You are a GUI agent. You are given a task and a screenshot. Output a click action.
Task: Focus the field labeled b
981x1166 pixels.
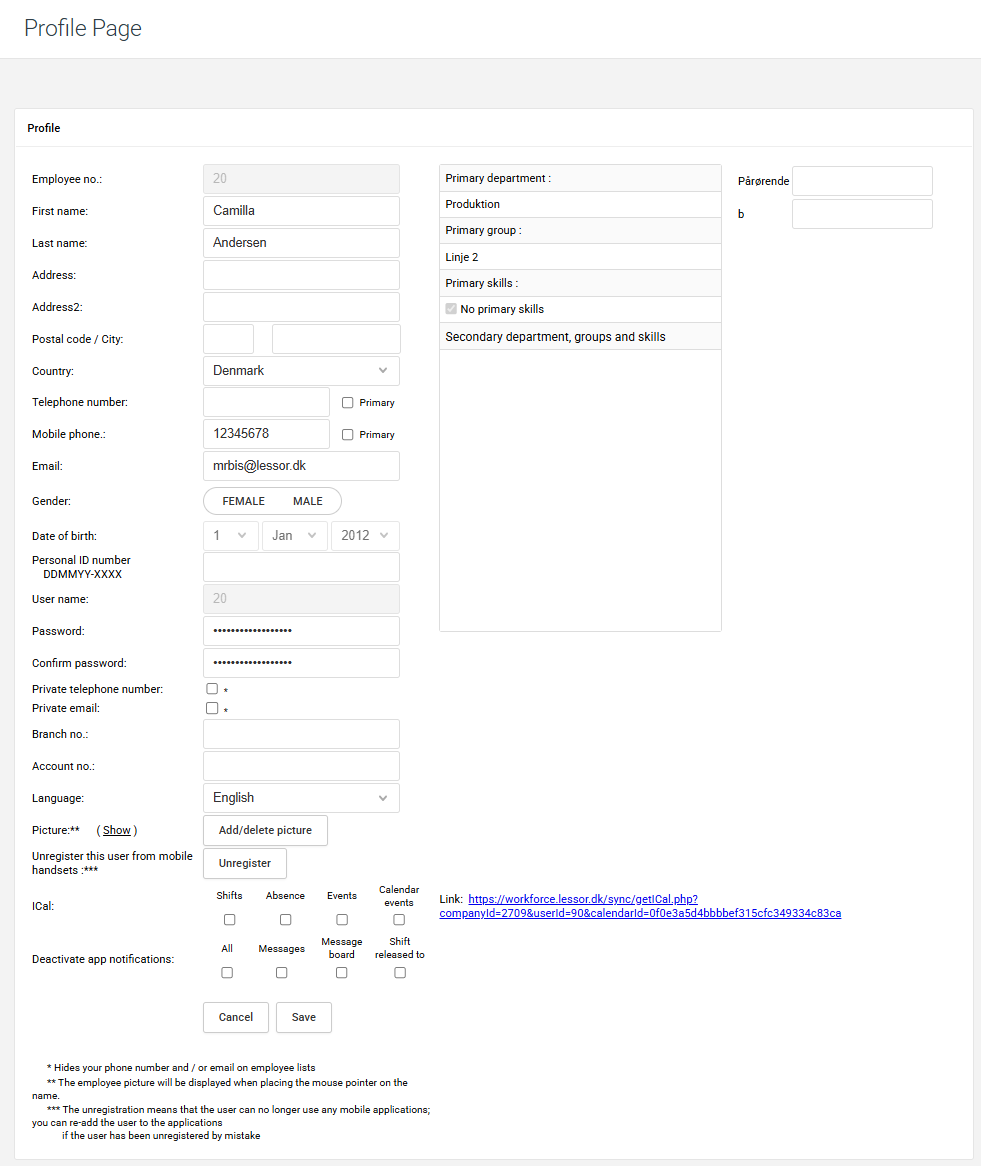point(862,213)
